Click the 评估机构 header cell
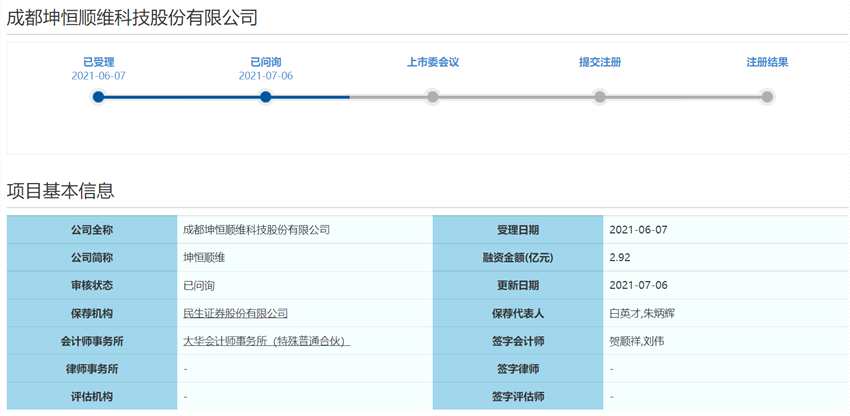 coord(92,397)
